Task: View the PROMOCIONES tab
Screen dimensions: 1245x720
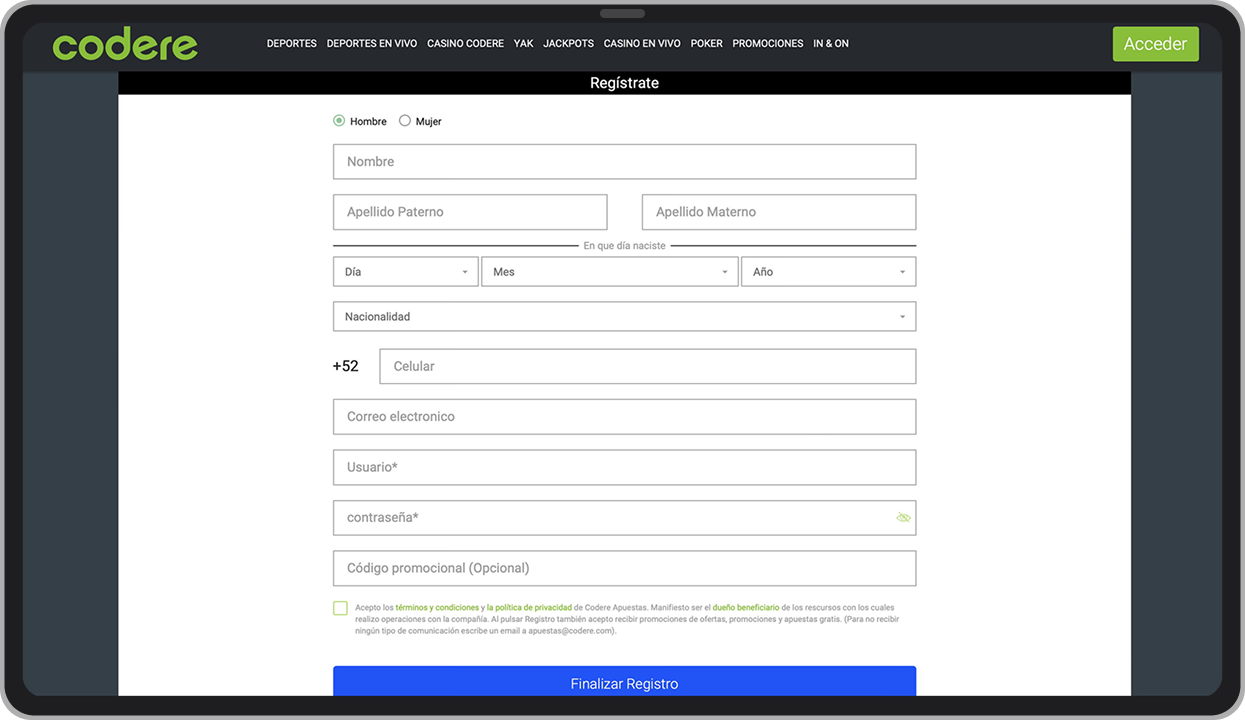Action: coord(768,43)
